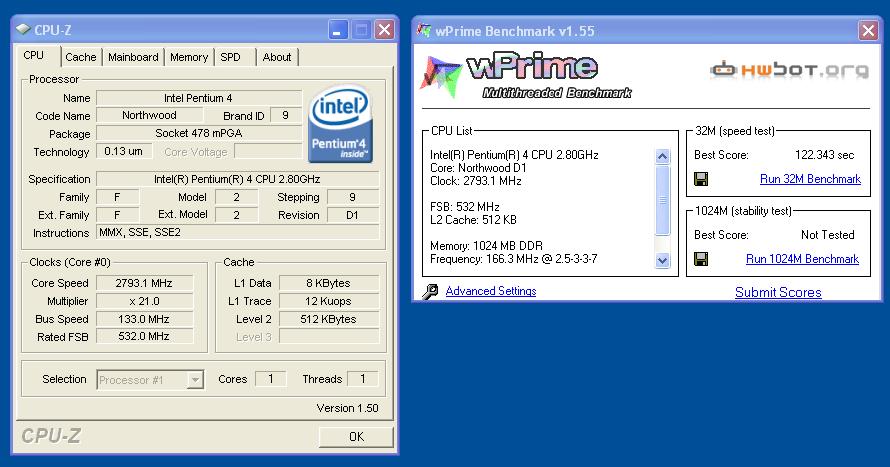Click the L1 Trace value 12 Kuops
890x467 pixels.
pos(329,301)
